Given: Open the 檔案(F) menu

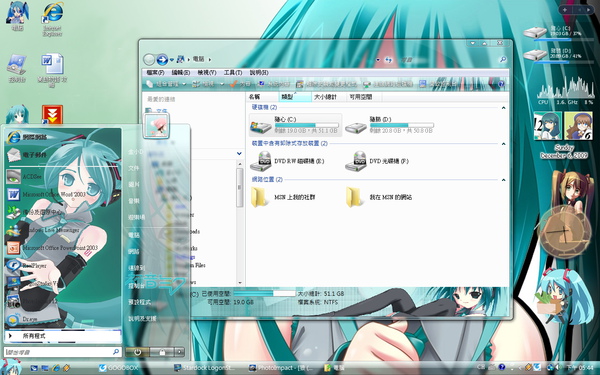Looking at the screenshot, I should (x=155, y=72).
